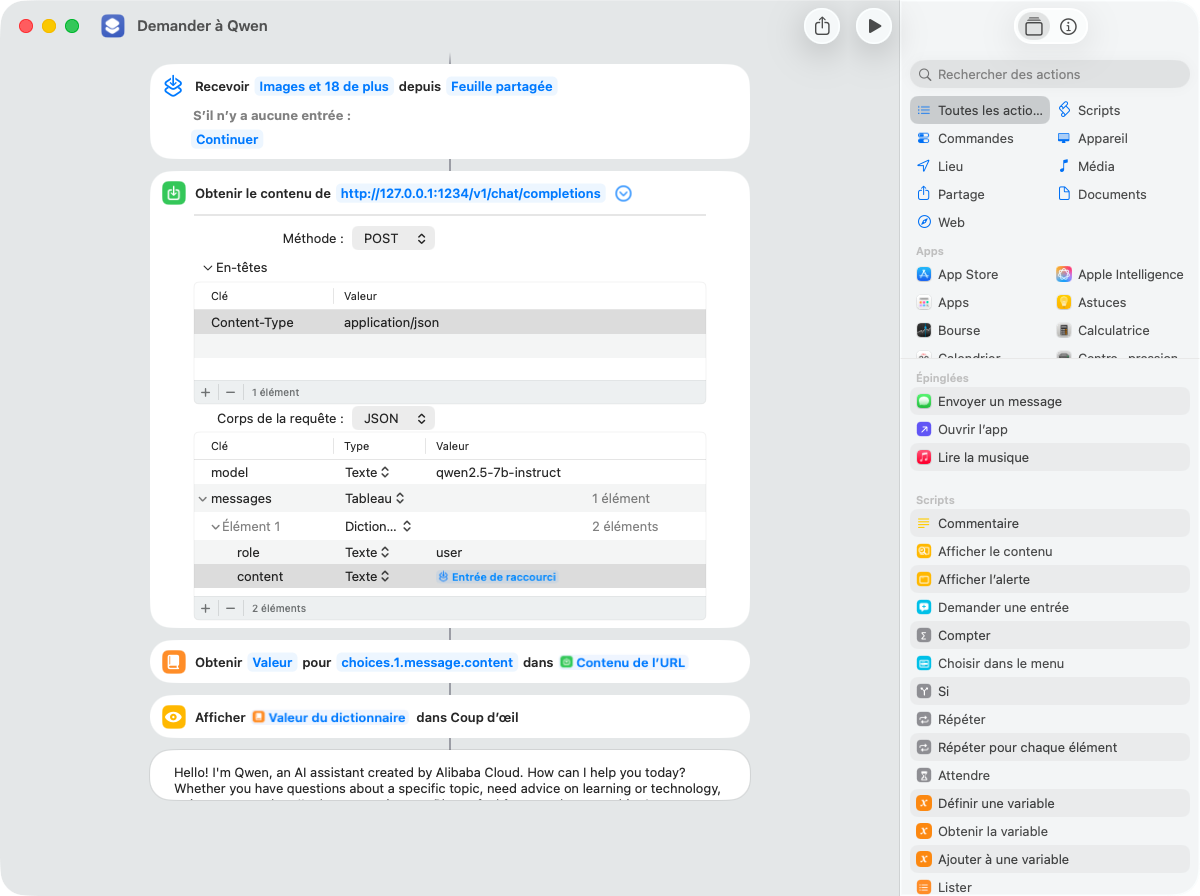Add Demander une entrée action
Viewport: 1200px width, 896px height.
1050,607
